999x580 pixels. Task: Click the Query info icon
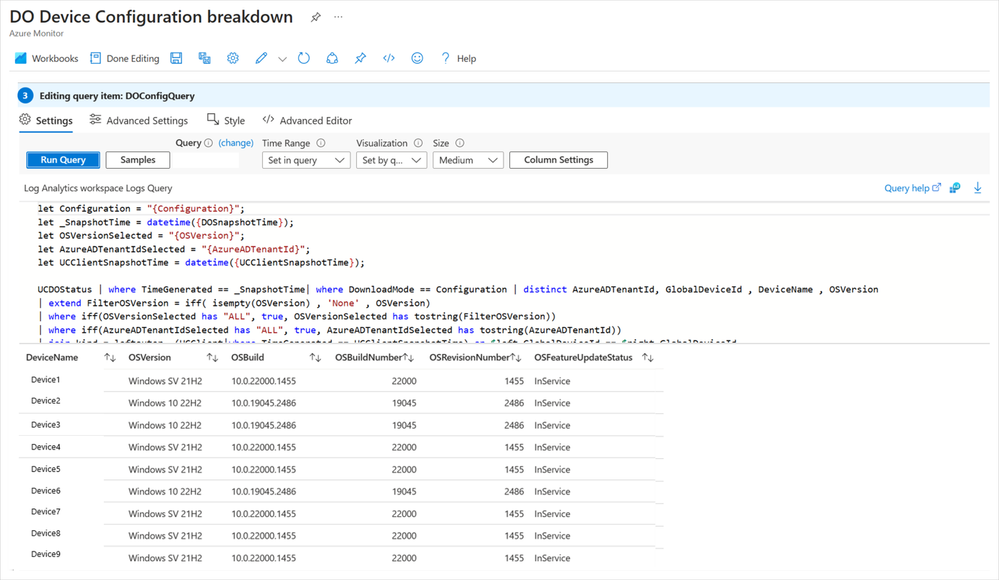tap(208, 143)
